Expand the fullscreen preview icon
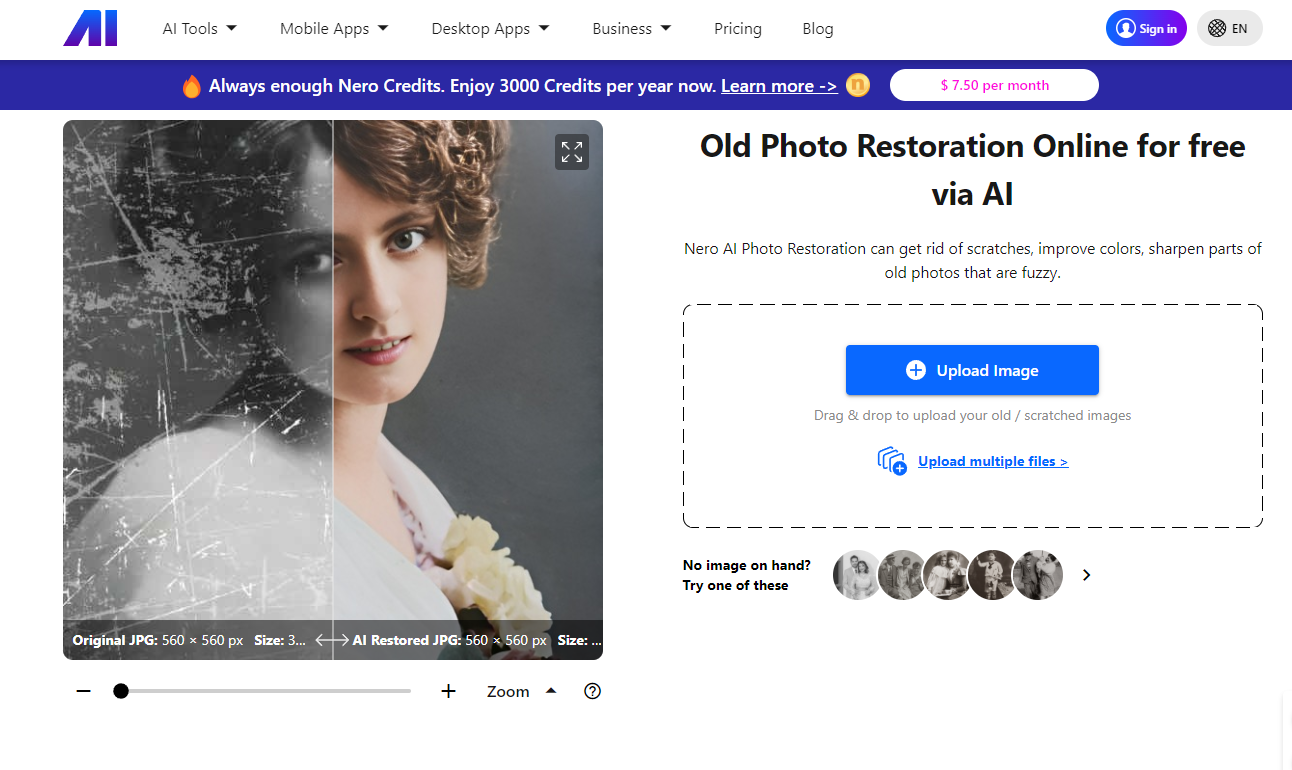 click(x=572, y=152)
